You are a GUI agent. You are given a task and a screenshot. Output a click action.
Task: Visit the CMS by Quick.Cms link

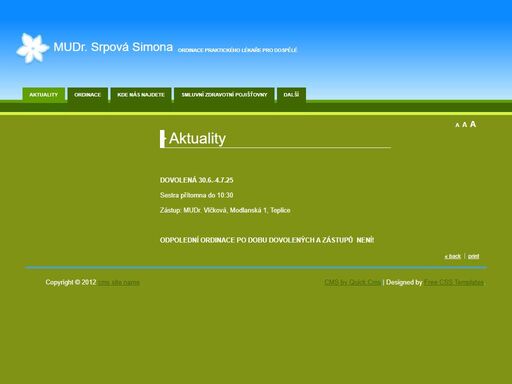click(x=353, y=282)
